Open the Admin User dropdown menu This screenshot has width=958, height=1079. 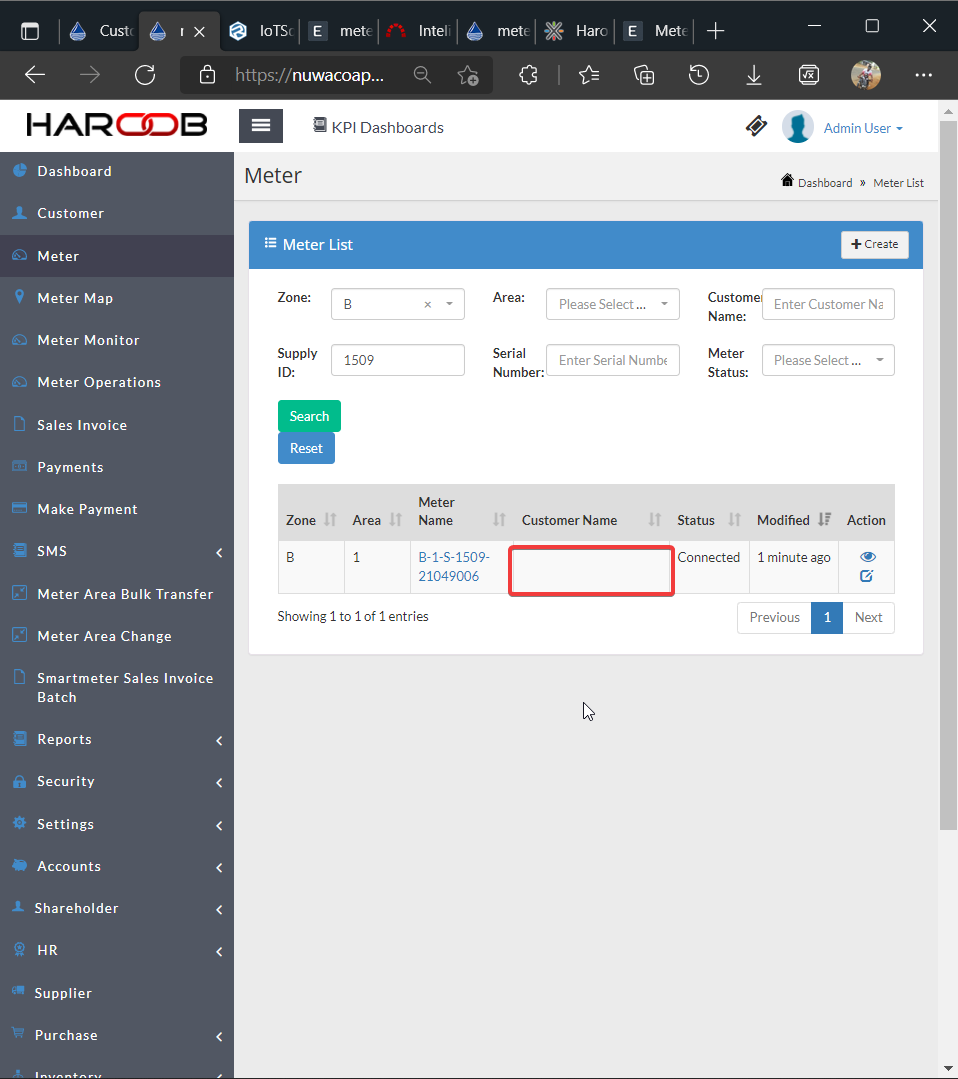[863, 128]
